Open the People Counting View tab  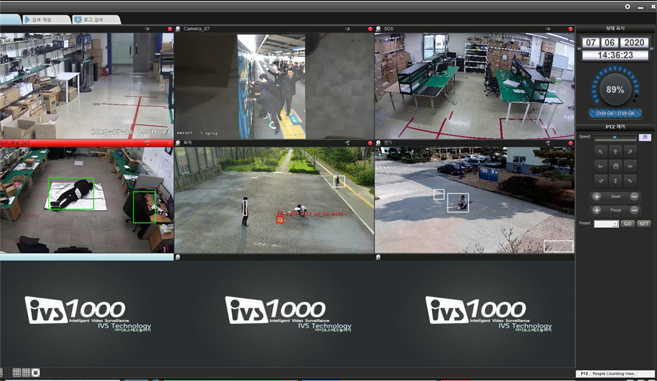tap(613, 373)
